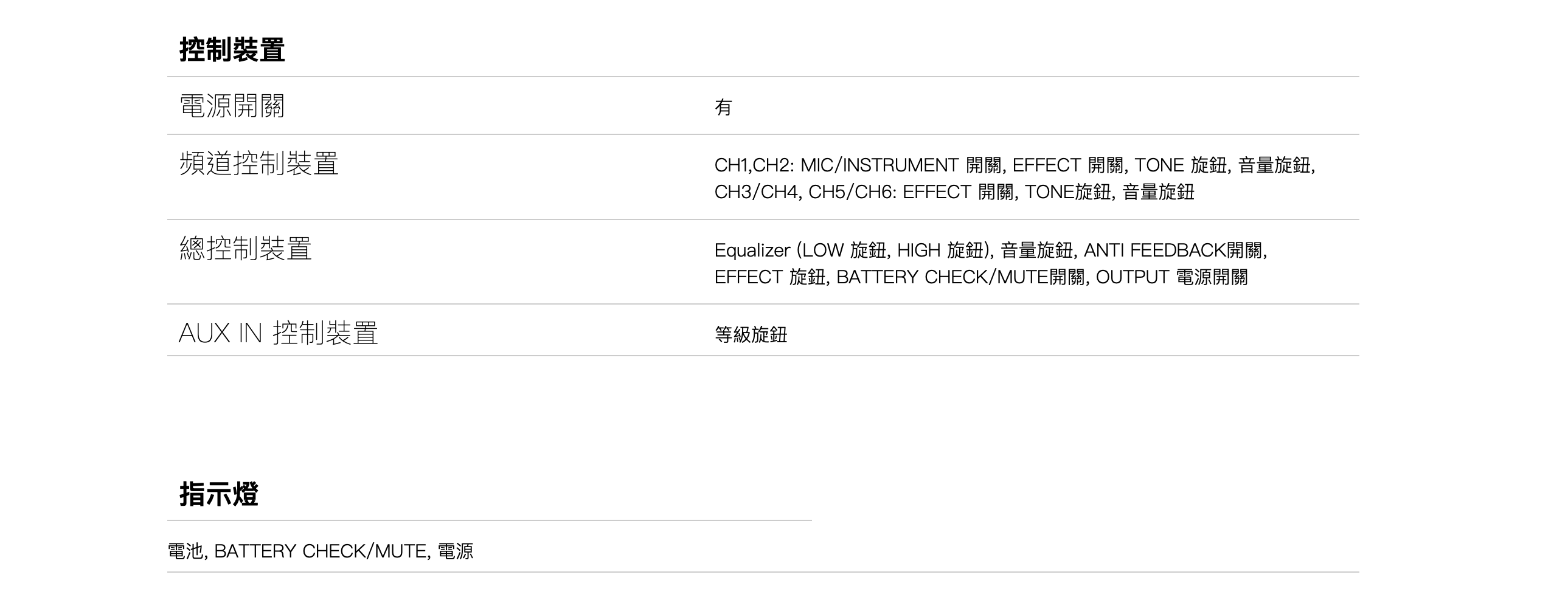The height and width of the screenshot is (614, 1568).
Task: Click the CH1,CH2 text in channel controls
Action: pyautogui.click(x=754, y=165)
